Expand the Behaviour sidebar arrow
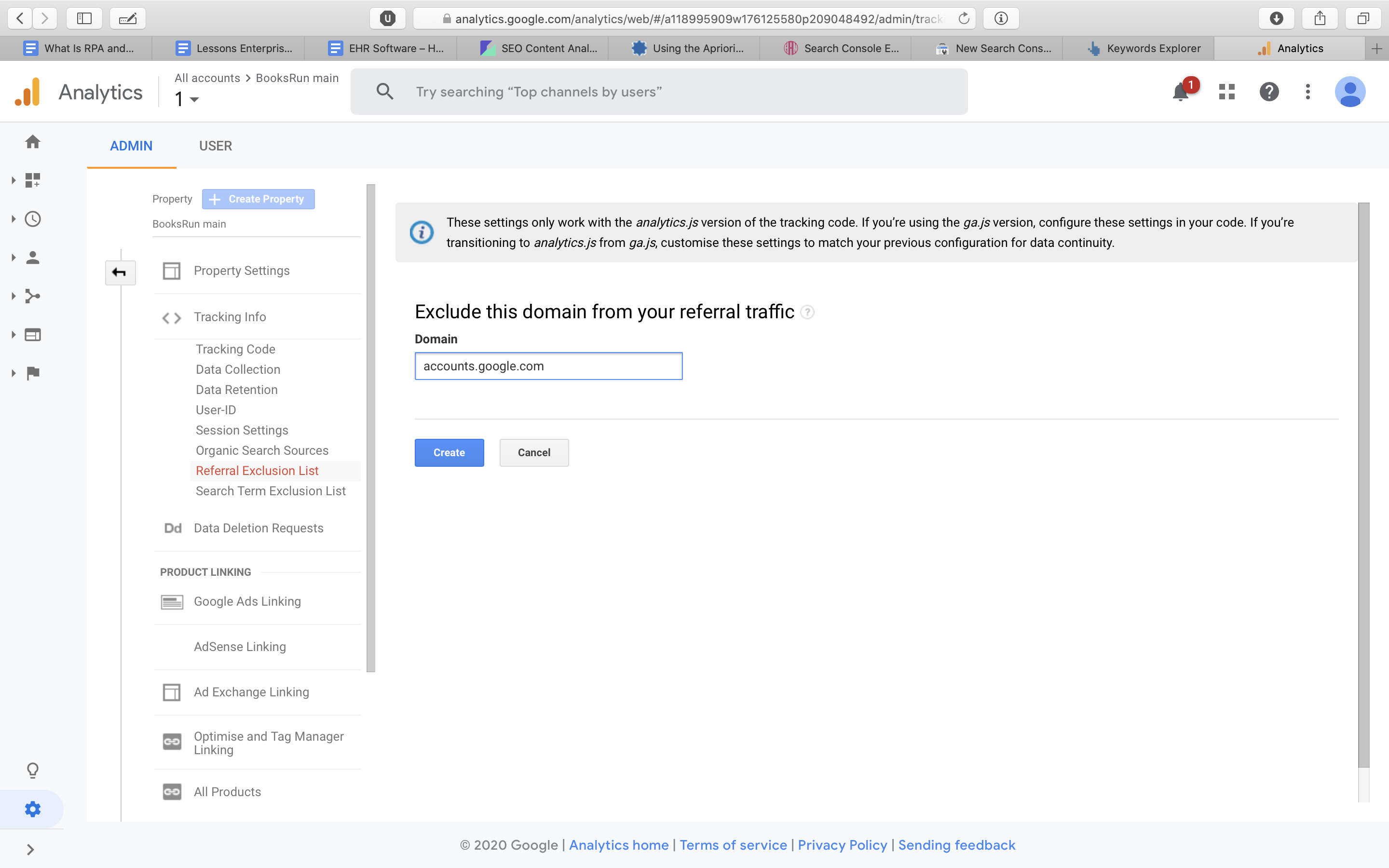Screen dimensions: 1389x868 tap(13, 335)
